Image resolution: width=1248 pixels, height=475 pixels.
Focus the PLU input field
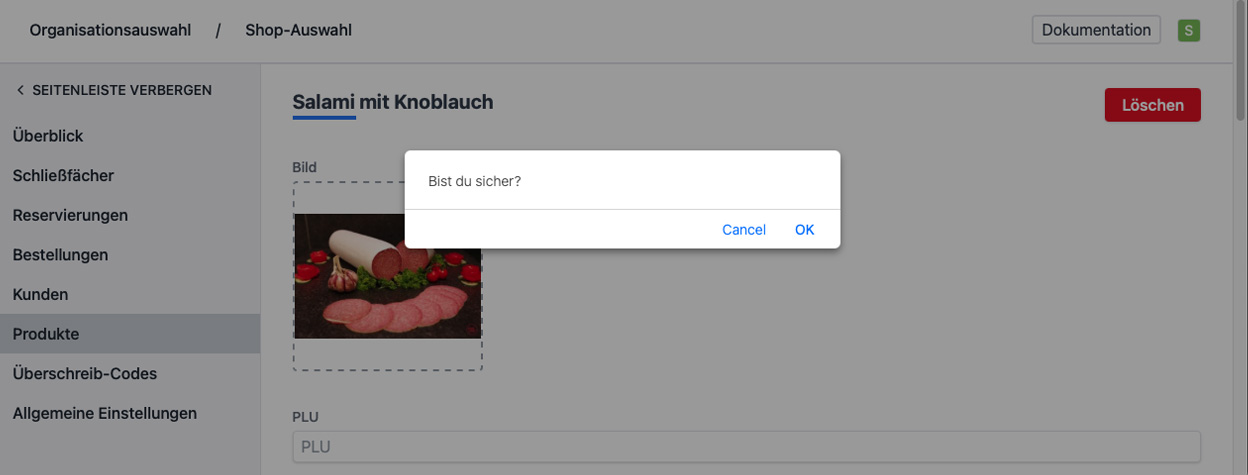pyautogui.click(x=746, y=447)
